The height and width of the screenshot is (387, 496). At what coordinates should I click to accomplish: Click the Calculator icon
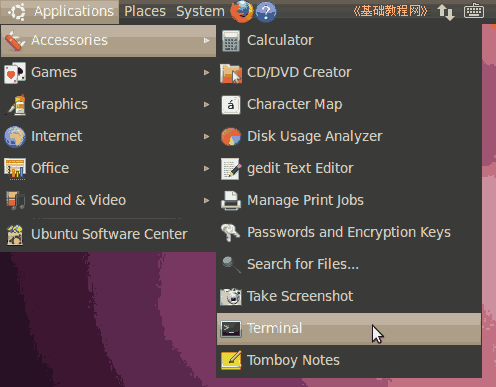pos(231,41)
